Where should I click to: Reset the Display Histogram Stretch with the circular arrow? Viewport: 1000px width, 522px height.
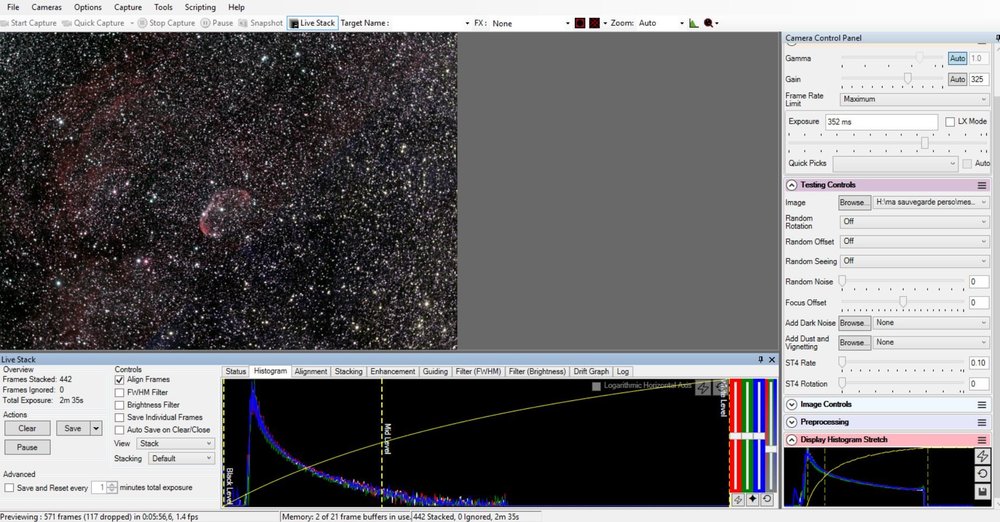[982, 474]
